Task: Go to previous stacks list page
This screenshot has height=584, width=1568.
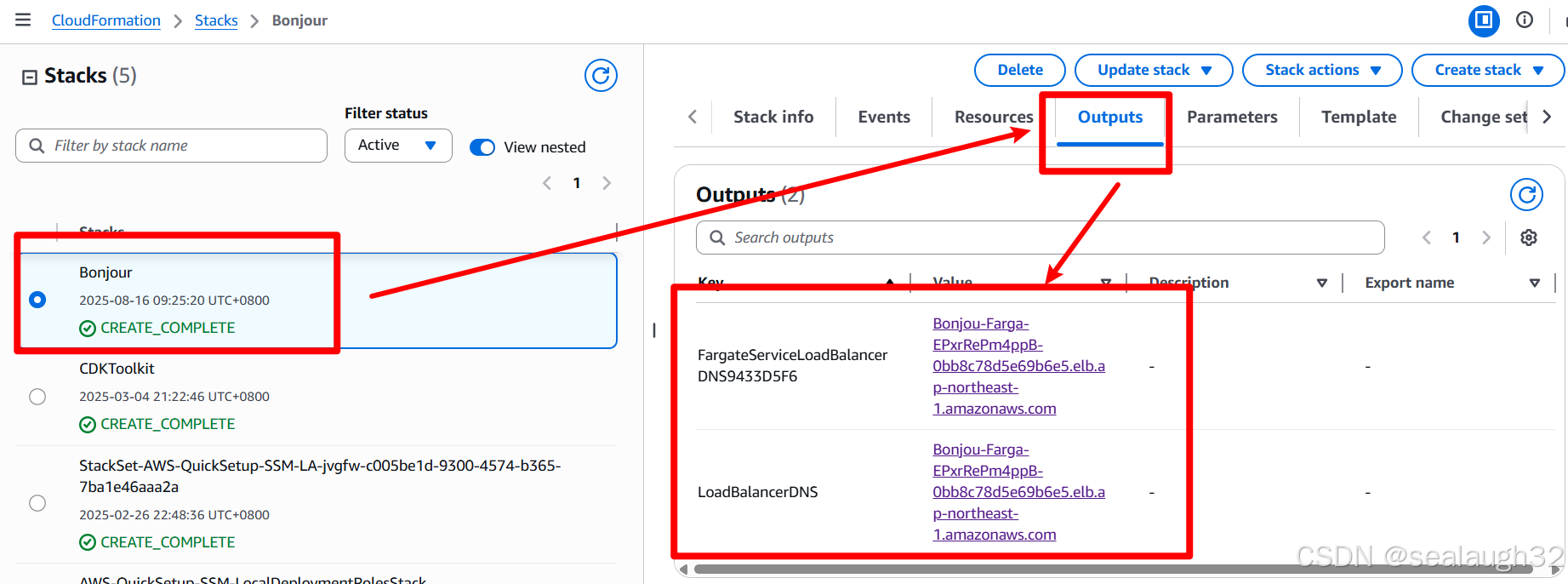Action: tap(547, 183)
